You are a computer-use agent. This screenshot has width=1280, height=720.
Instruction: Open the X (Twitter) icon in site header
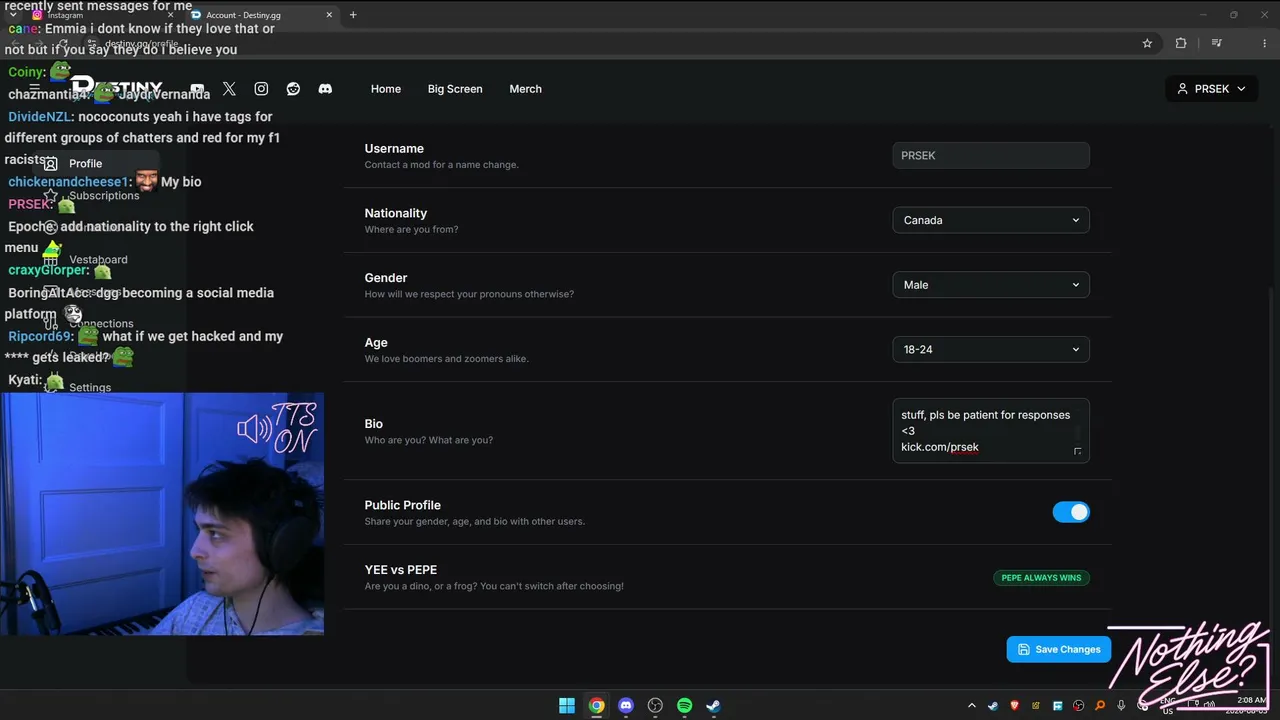(x=229, y=89)
